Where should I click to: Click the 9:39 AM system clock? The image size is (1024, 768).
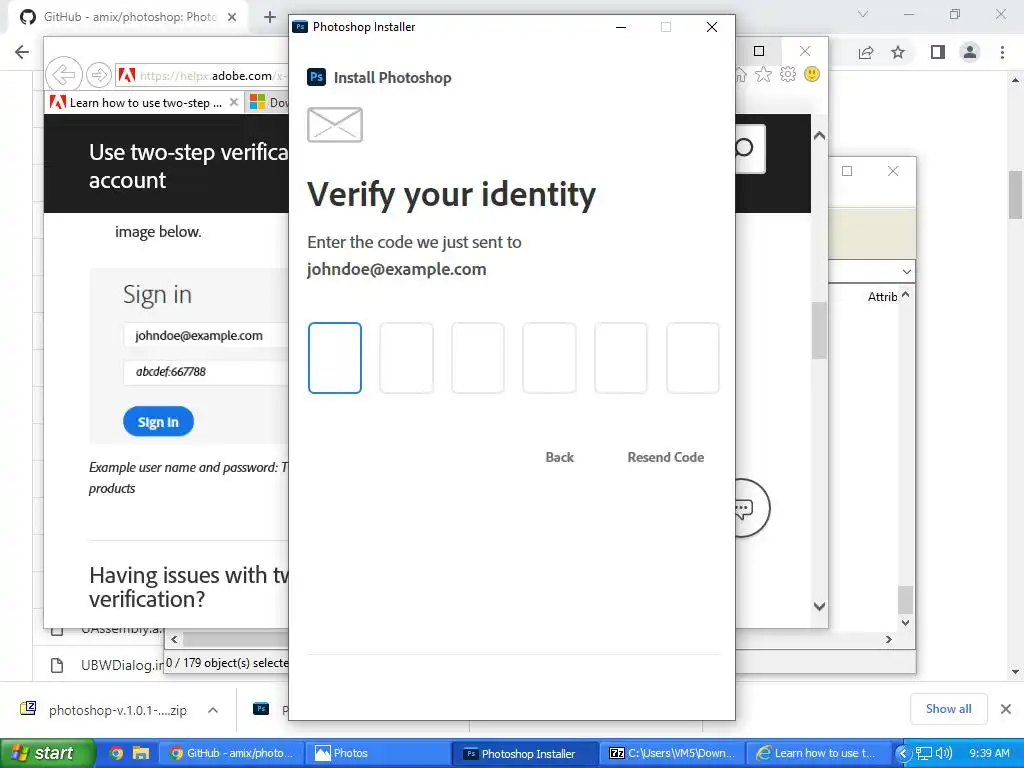[989, 753]
